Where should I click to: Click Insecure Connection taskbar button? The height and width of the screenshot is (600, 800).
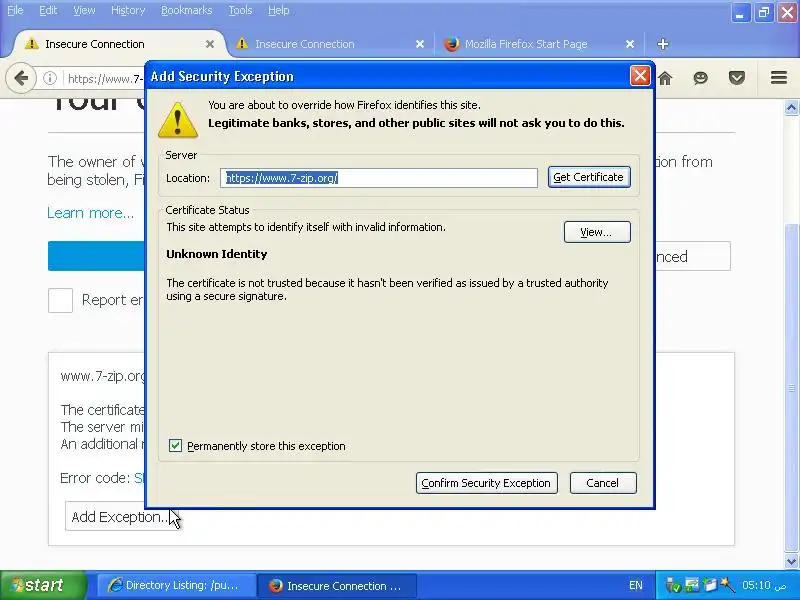pyautogui.click(x=337, y=585)
